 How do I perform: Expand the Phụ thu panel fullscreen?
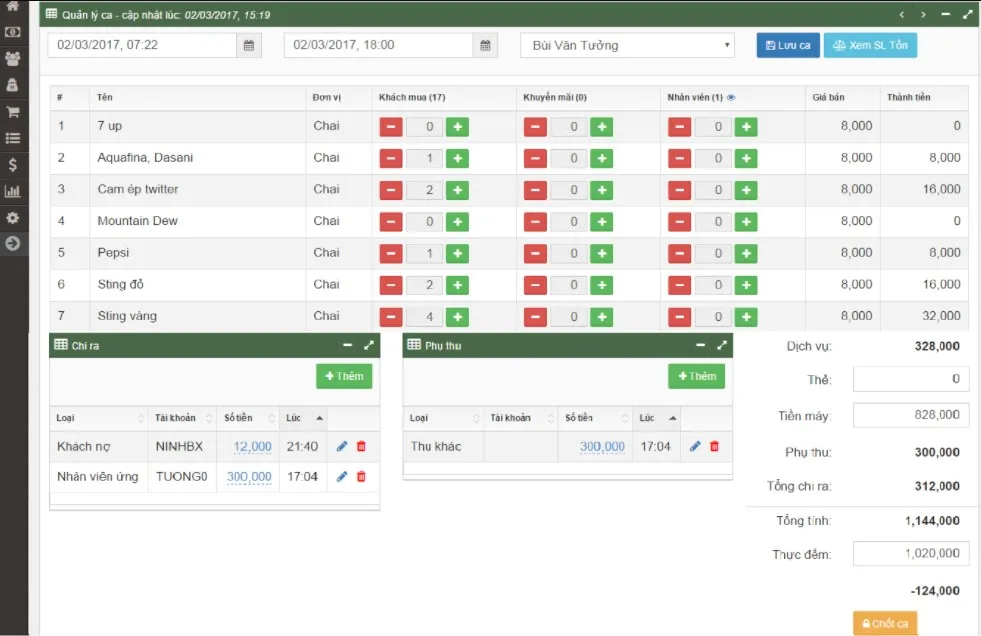[722, 345]
